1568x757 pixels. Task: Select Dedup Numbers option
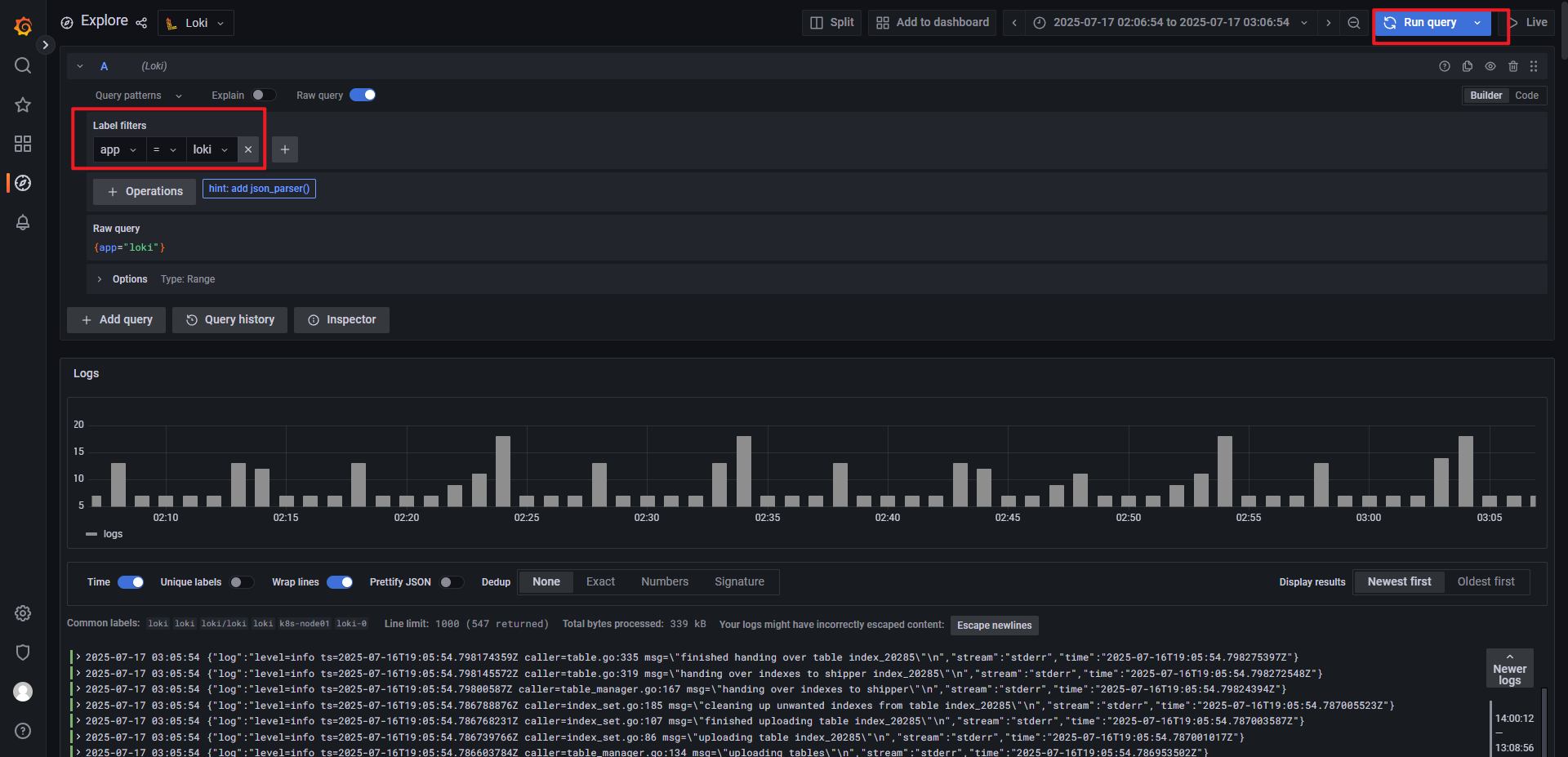(665, 582)
